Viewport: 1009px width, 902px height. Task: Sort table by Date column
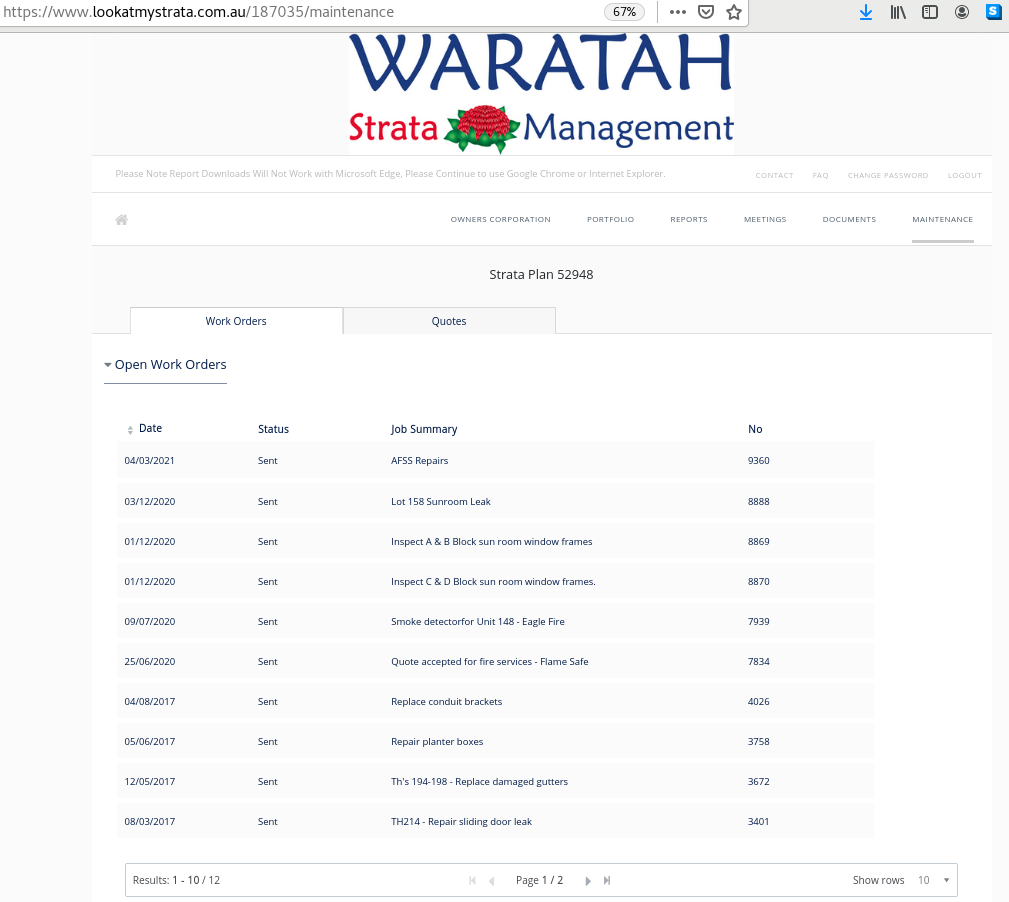coord(144,428)
